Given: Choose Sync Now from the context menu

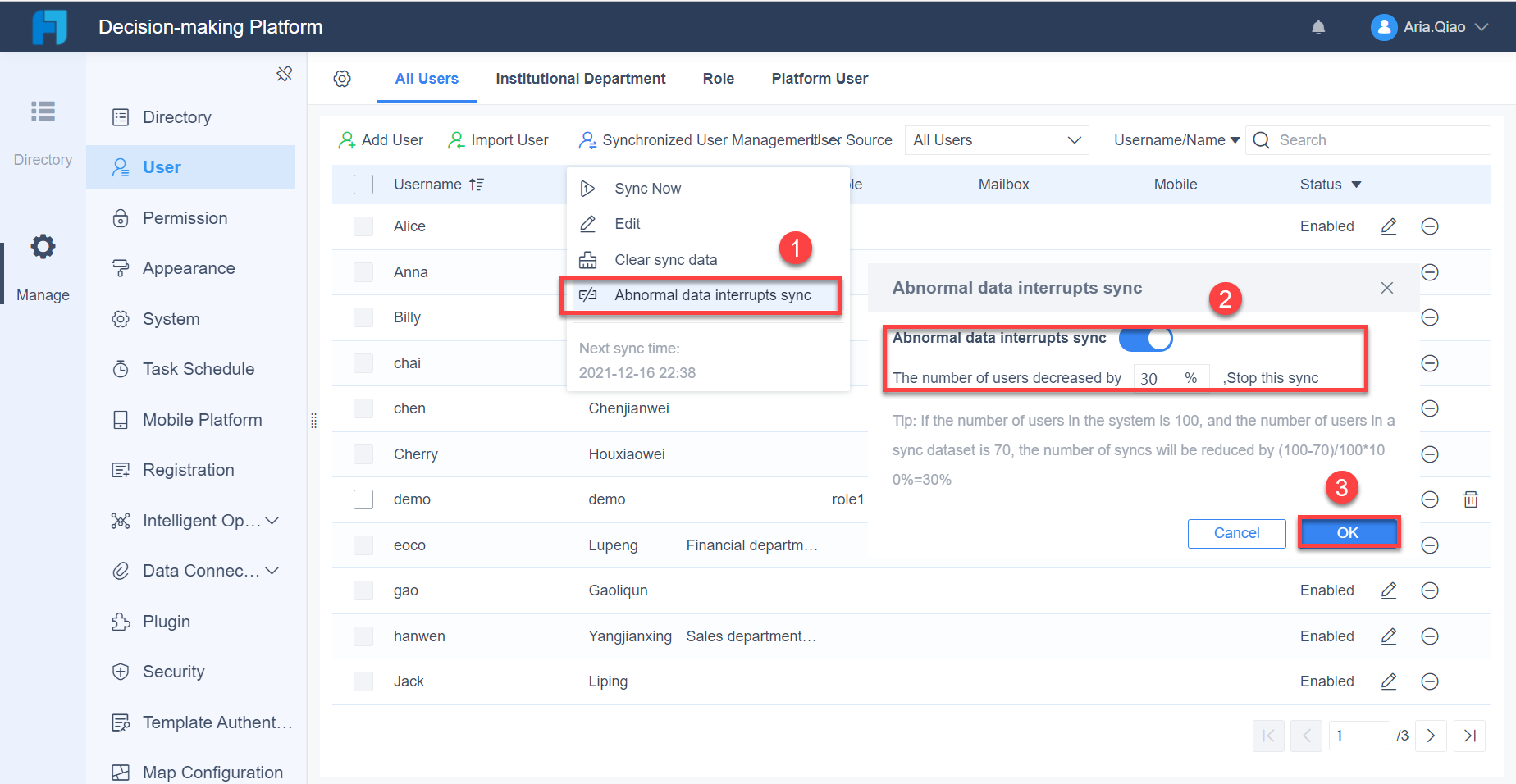Looking at the screenshot, I should (x=647, y=188).
